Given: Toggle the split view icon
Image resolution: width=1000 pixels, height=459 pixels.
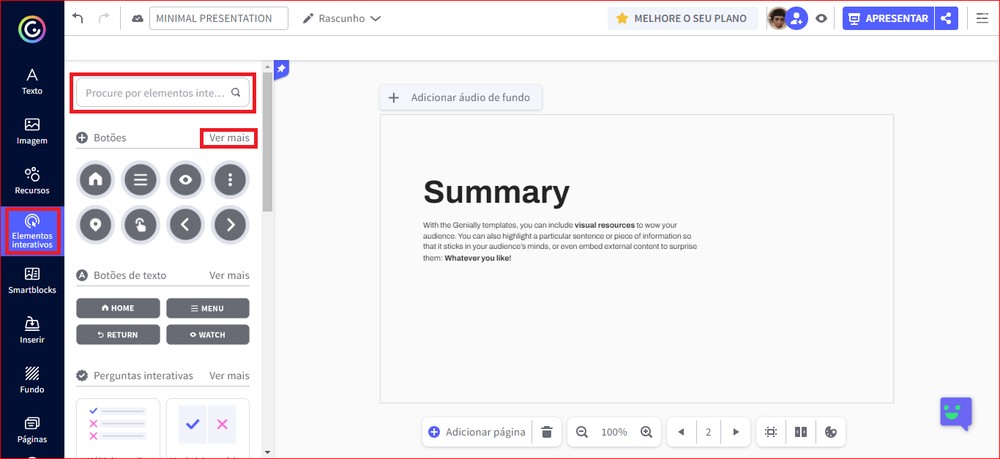Looking at the screenshot, I should pos(801,432).
